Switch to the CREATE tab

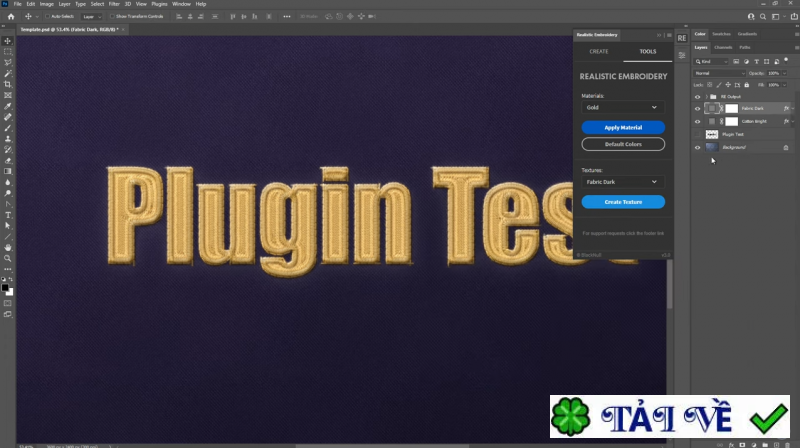point(598,51)
